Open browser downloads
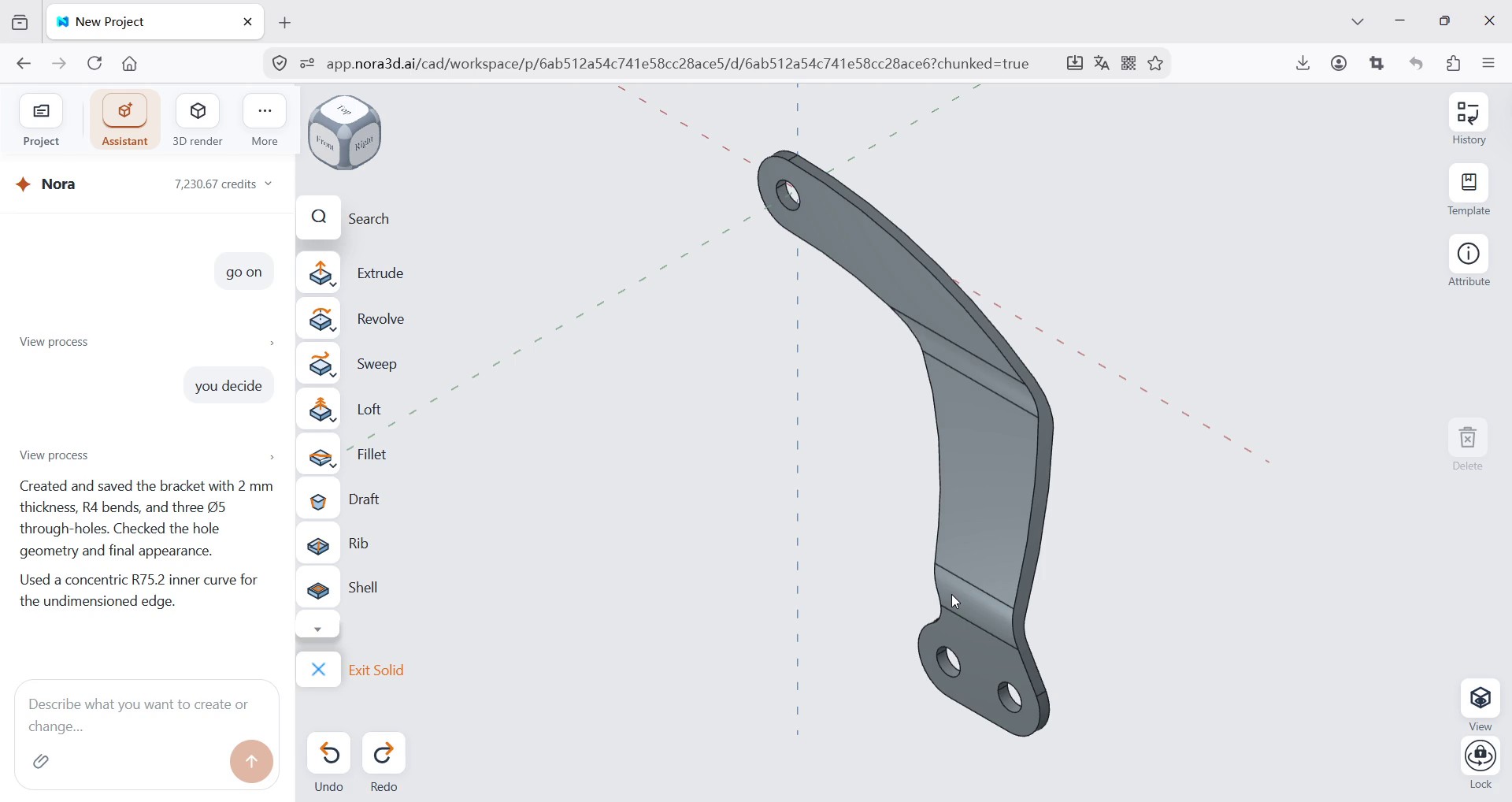The height and width of the screenshot is (802, 1512). point(1304,64)
